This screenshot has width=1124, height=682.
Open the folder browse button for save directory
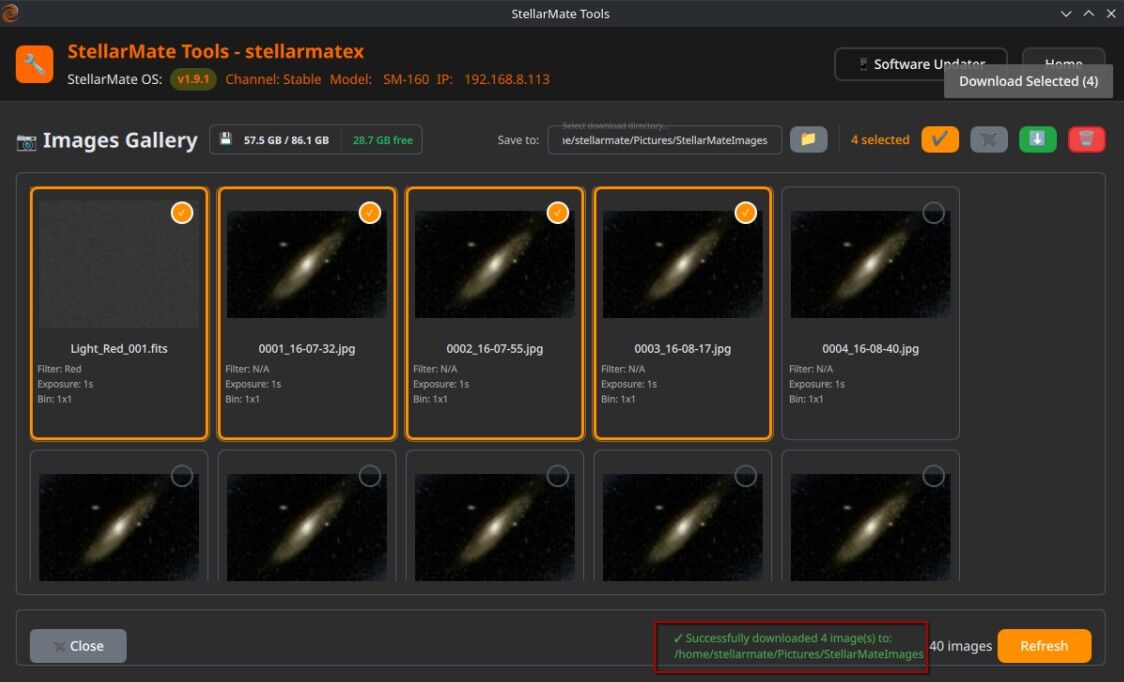click(x=809, y=139)
